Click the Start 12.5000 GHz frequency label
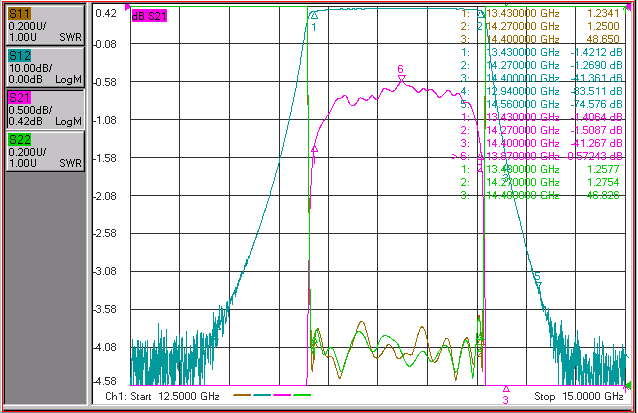The width and height of the screenshot is (638, 413). point(162,396)
